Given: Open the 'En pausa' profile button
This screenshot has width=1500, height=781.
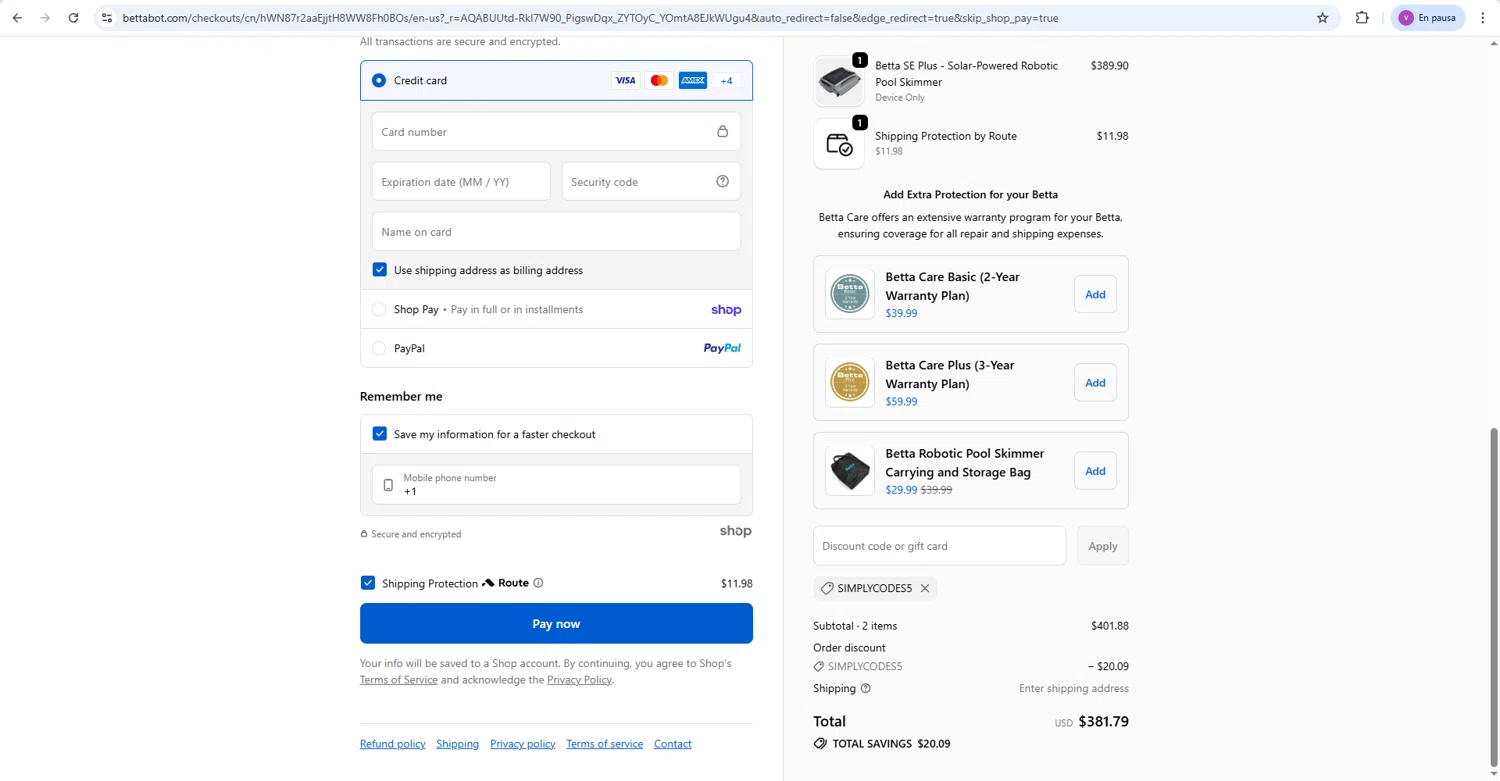Looking at the screenshot, I should (1427, 18).
